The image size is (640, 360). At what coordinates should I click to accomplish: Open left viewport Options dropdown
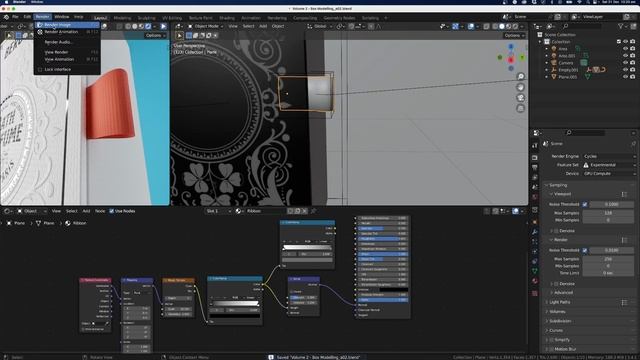click(155, 36)
